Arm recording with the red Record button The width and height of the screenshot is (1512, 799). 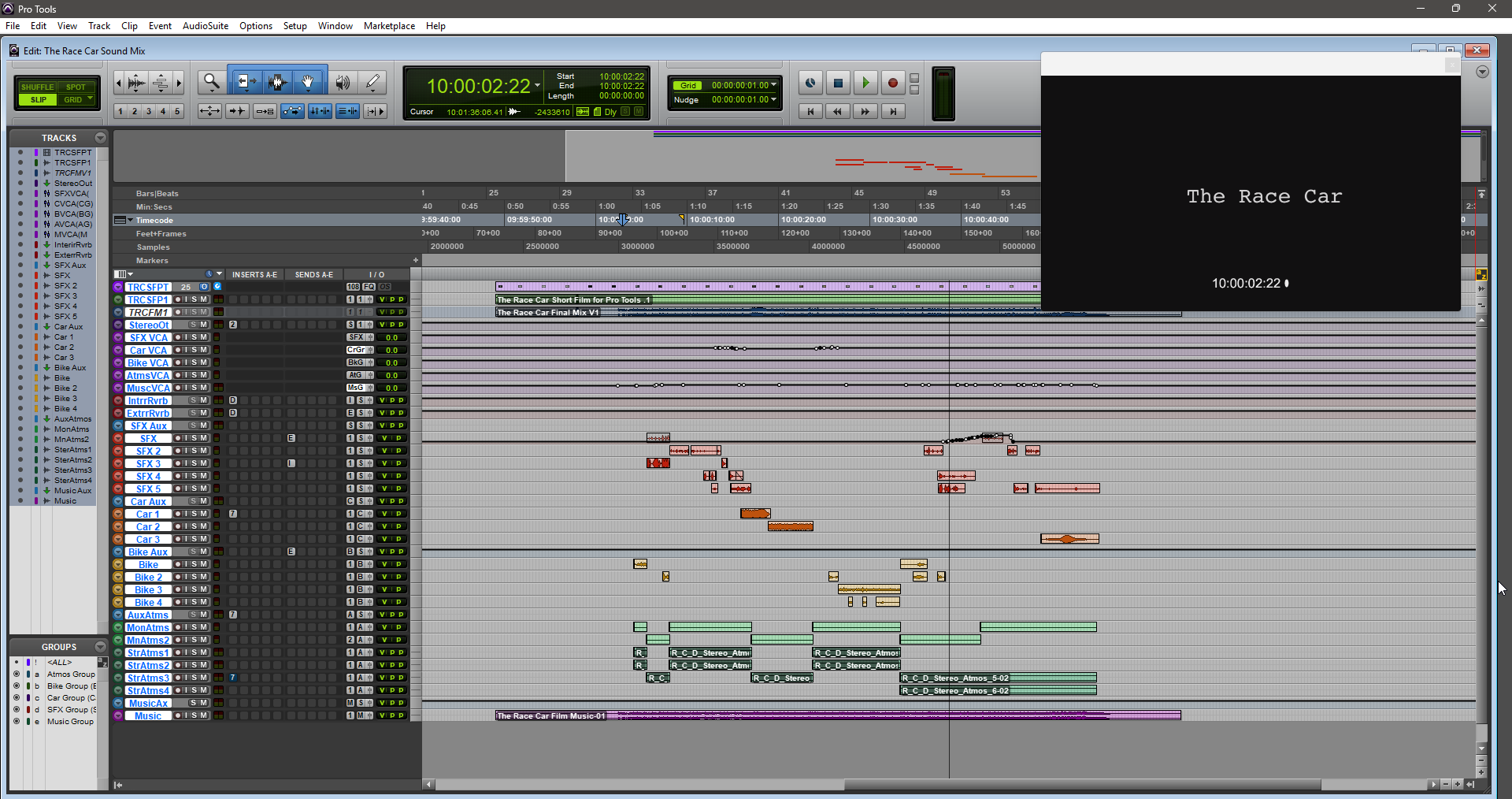click(x=892, y=83)
